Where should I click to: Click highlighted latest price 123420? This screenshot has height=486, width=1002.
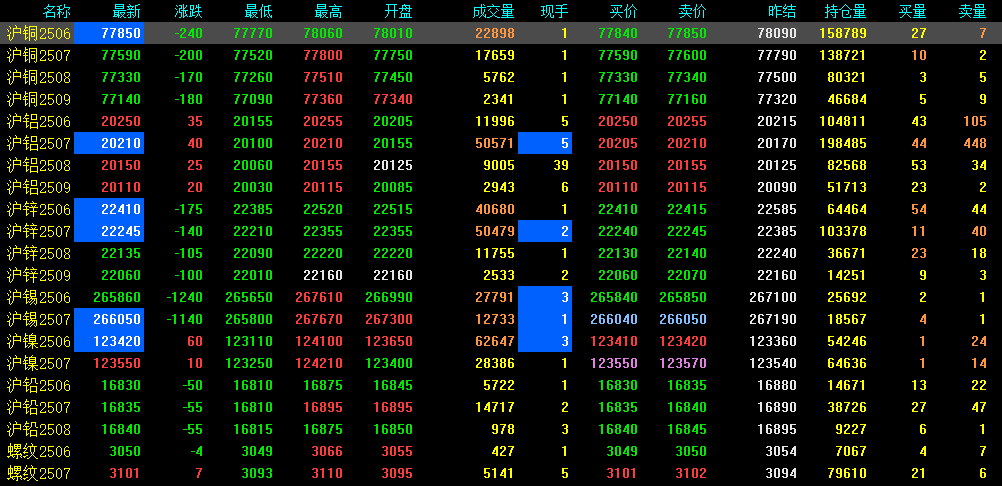pyautogui.click(x=109, y=341)
